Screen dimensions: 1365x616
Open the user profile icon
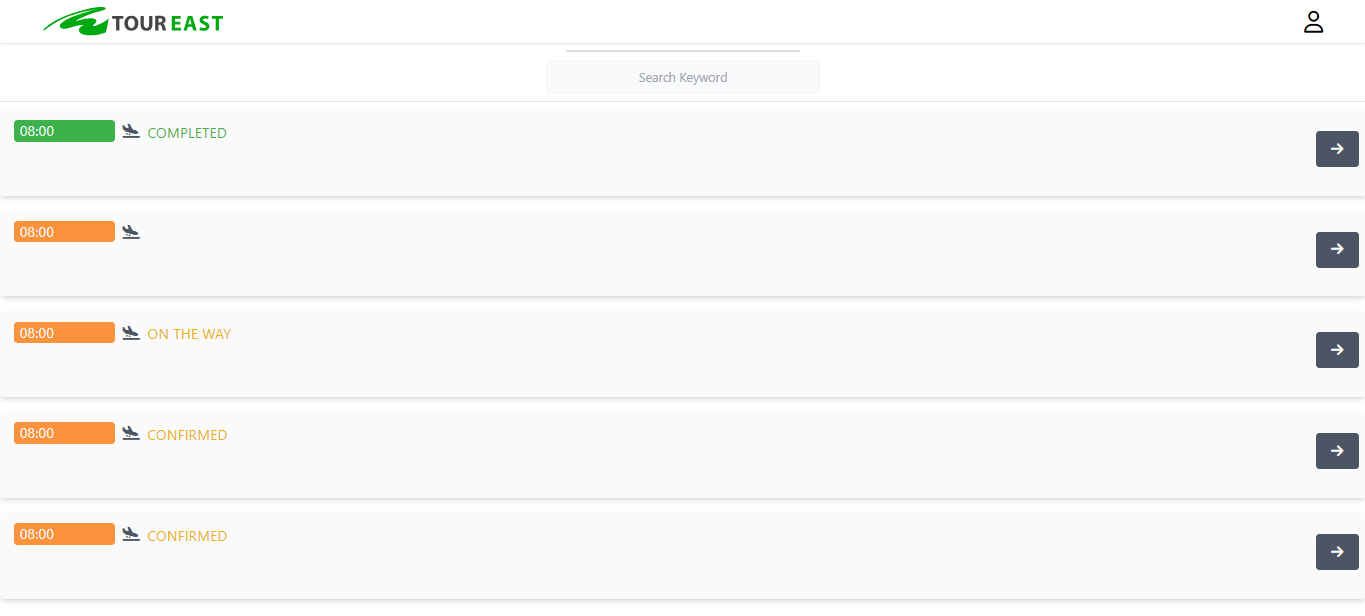pyautogui.click(x=1313, y=22)
